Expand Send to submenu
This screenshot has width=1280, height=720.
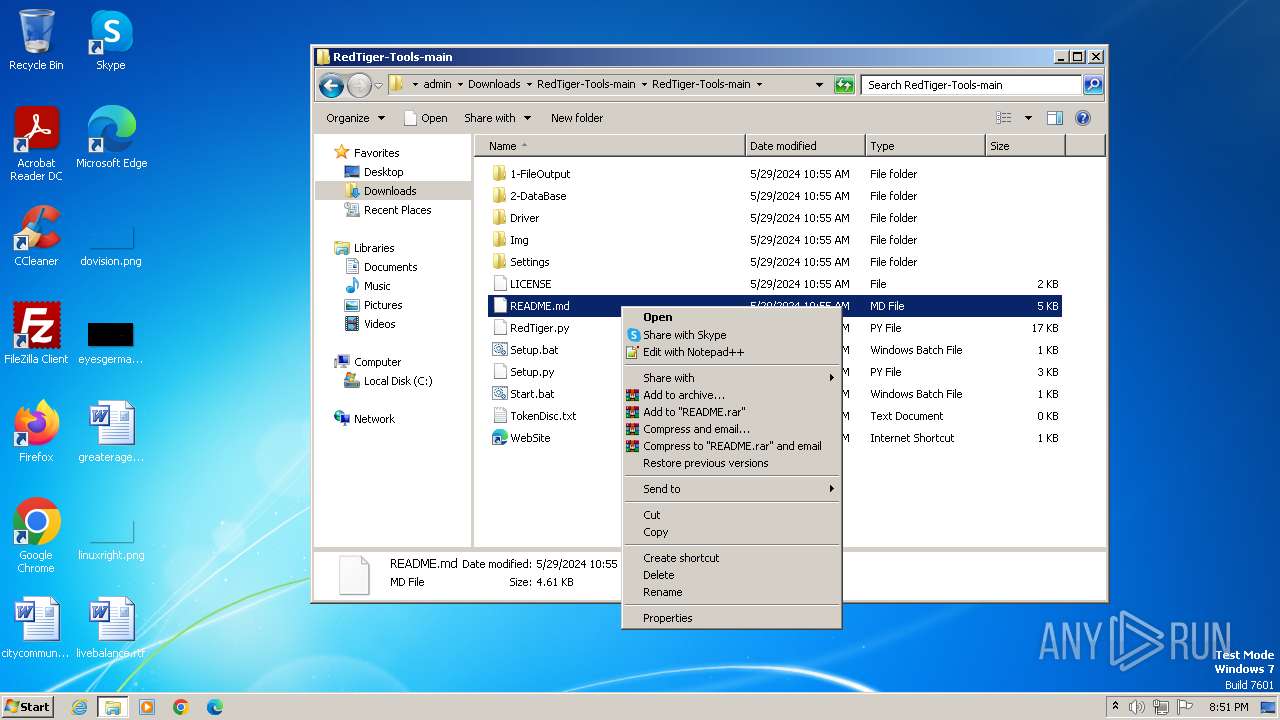[730, 489]
